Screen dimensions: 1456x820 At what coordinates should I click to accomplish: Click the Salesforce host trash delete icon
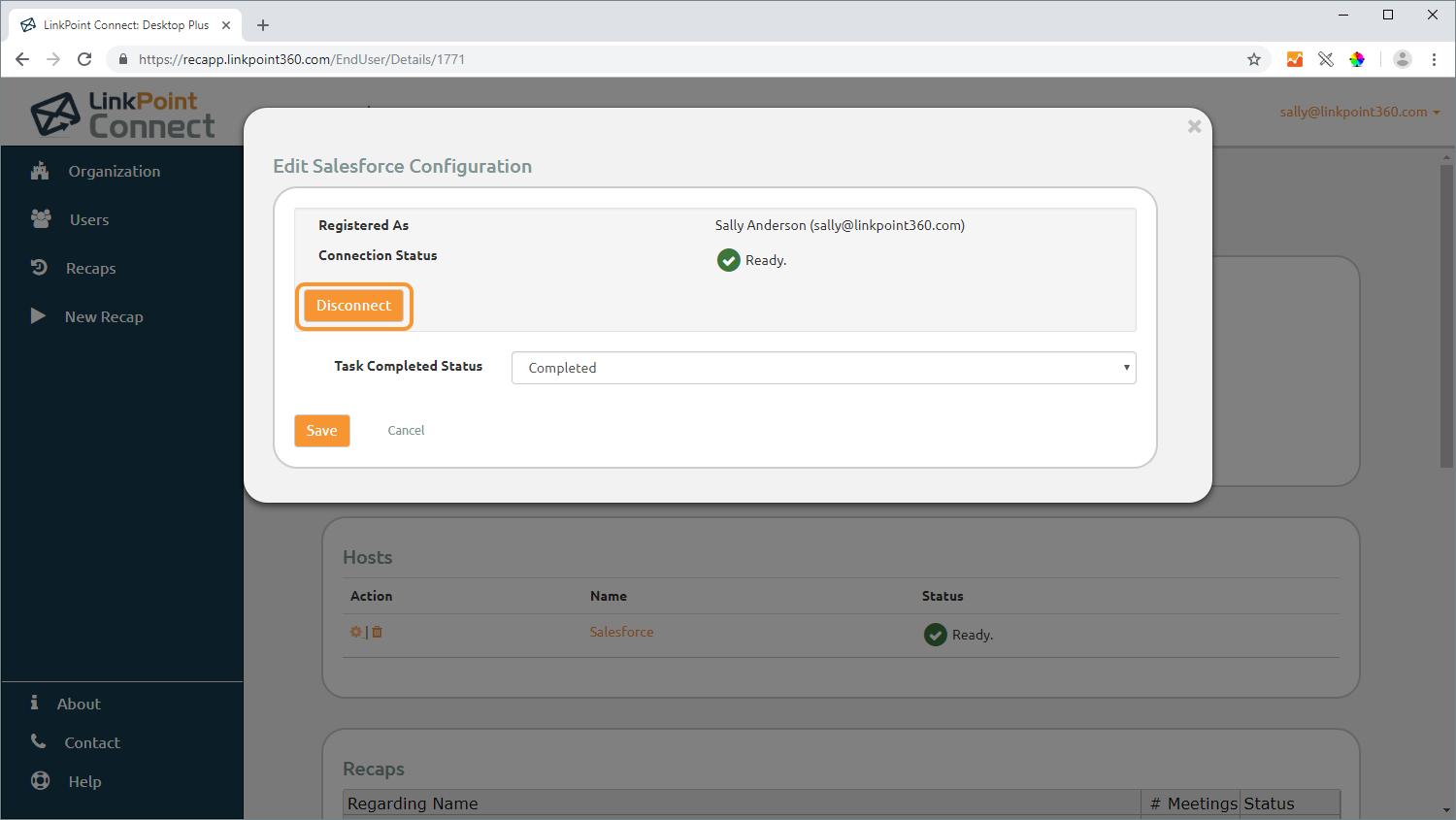click(x=378, y=632)
